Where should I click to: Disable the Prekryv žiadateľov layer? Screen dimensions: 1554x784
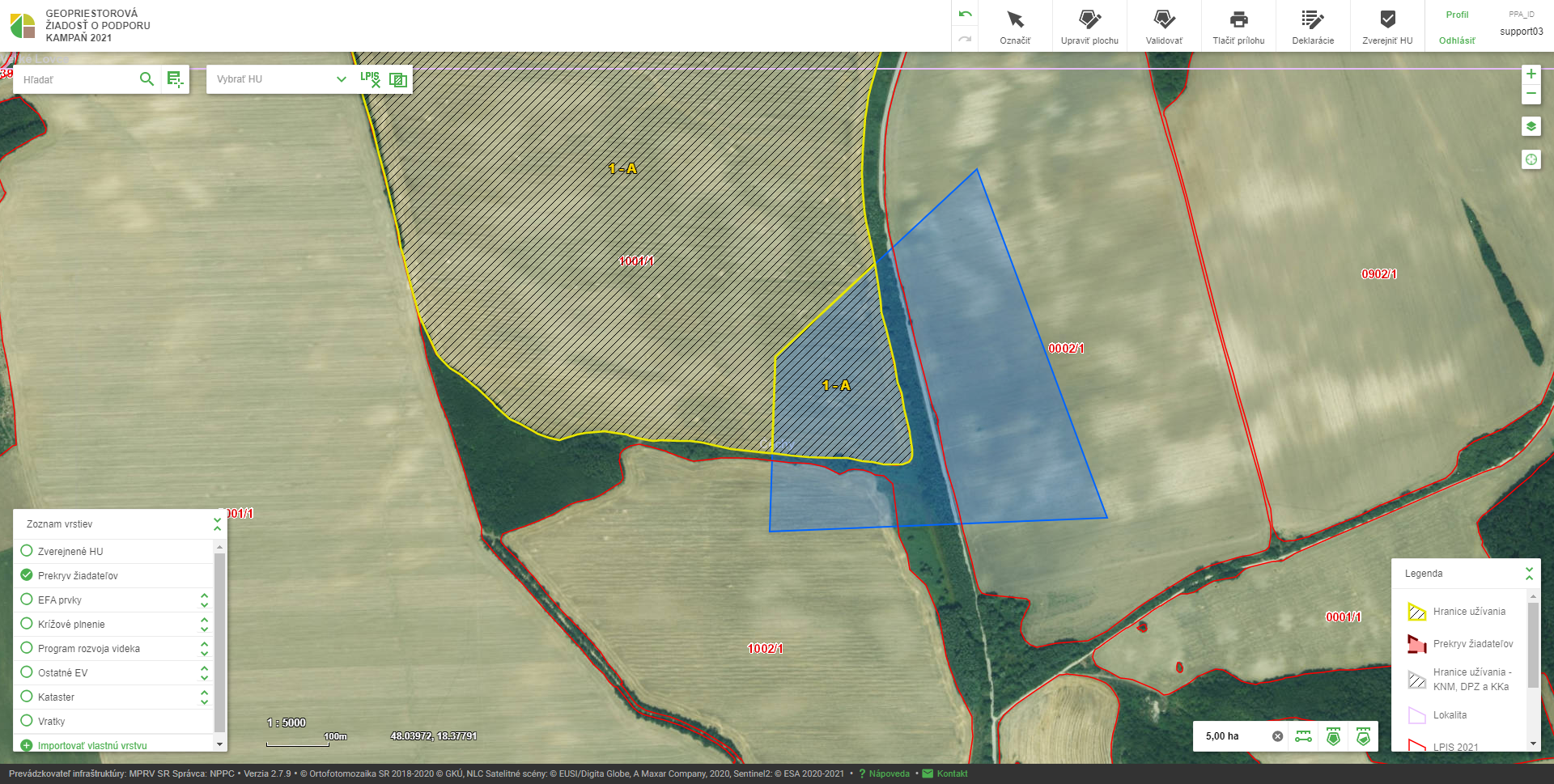(x=27, y=575)
